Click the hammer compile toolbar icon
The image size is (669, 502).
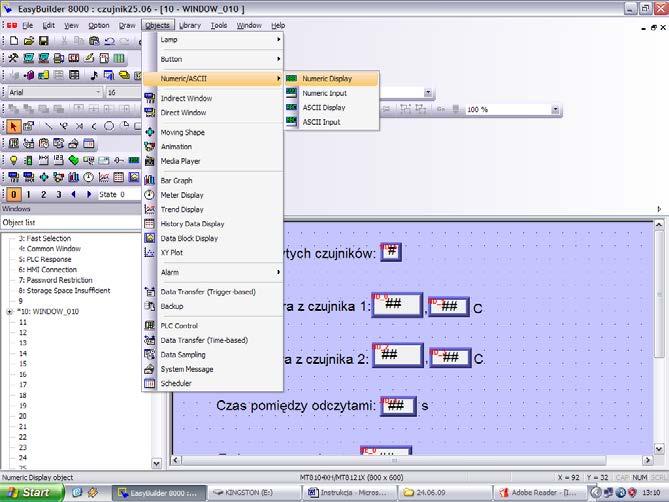point(14,58)
